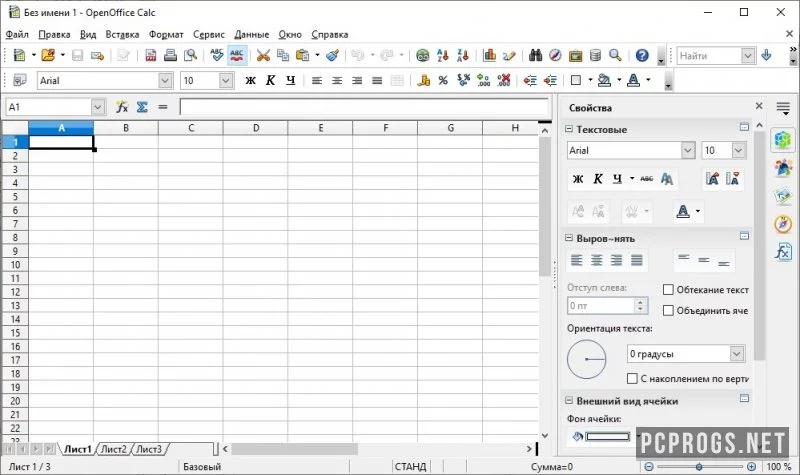Open font size dropdown in formatting toolbar
This screenshot has width=800, height=475.
coord(226,80)
